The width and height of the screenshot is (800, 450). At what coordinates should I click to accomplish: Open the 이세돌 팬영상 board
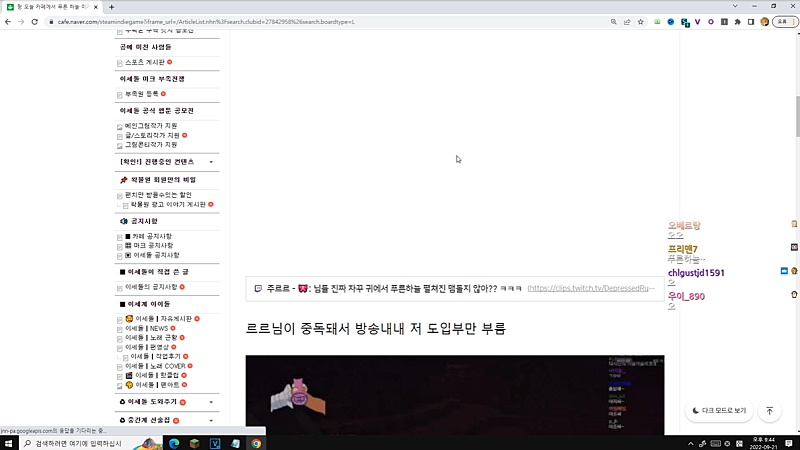coord(147,347)
